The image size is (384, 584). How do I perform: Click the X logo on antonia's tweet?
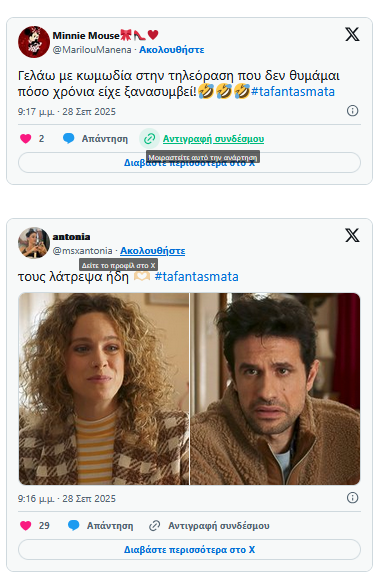pyautogui.click(x=352, y=235)
